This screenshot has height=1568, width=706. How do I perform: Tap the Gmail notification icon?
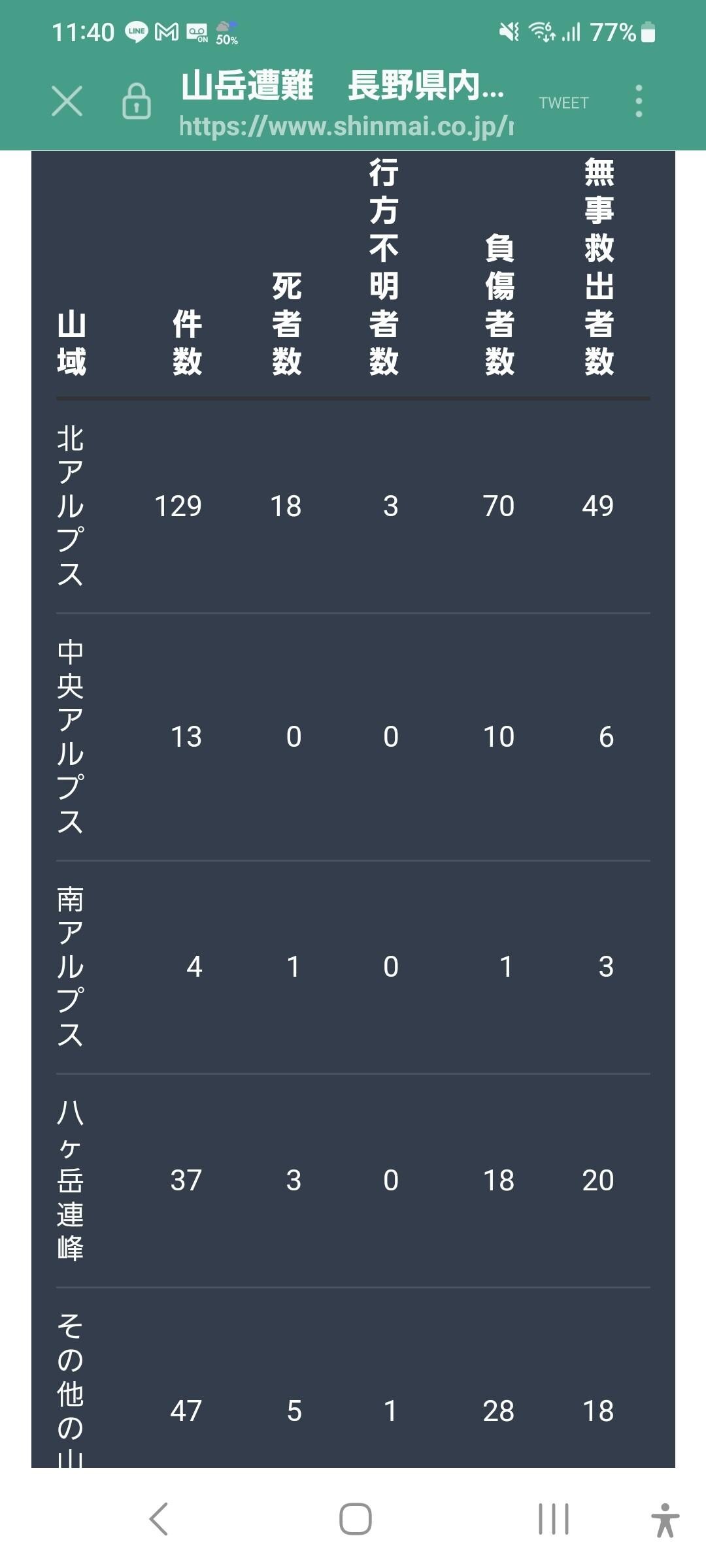pos(166,32)
